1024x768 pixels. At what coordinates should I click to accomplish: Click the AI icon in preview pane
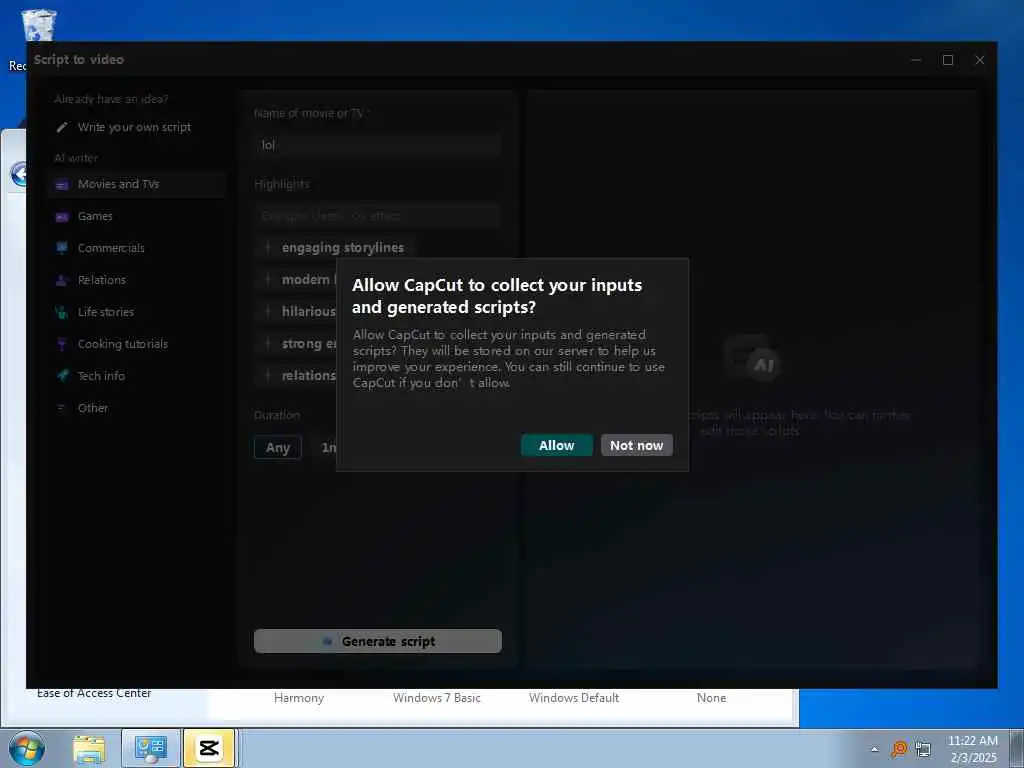click(750, 360)
